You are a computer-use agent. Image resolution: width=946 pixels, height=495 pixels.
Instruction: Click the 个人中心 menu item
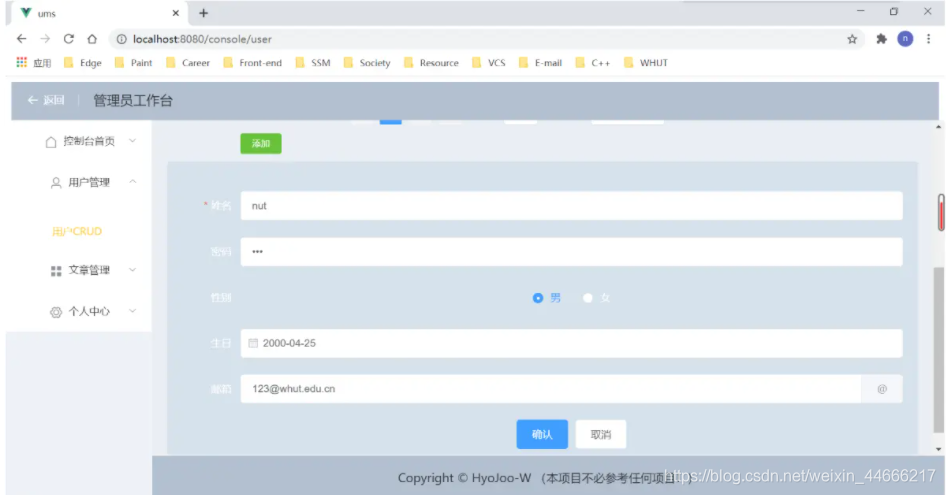(89, 311)
